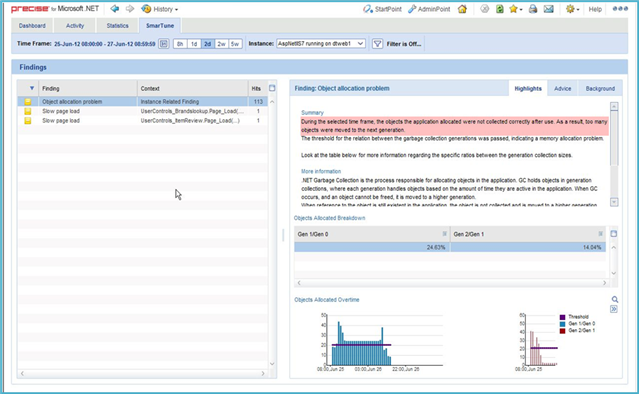Select the 14.04% value cell

(x=528, y=247)
